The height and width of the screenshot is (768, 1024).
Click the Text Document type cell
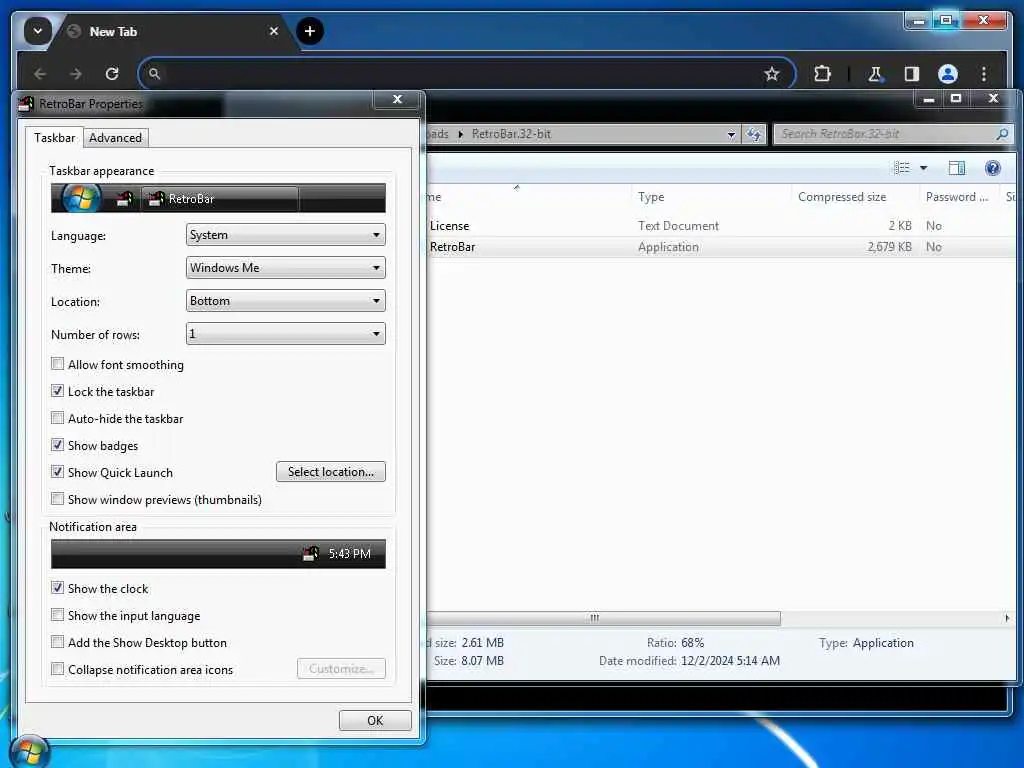[x=678, y=225]
